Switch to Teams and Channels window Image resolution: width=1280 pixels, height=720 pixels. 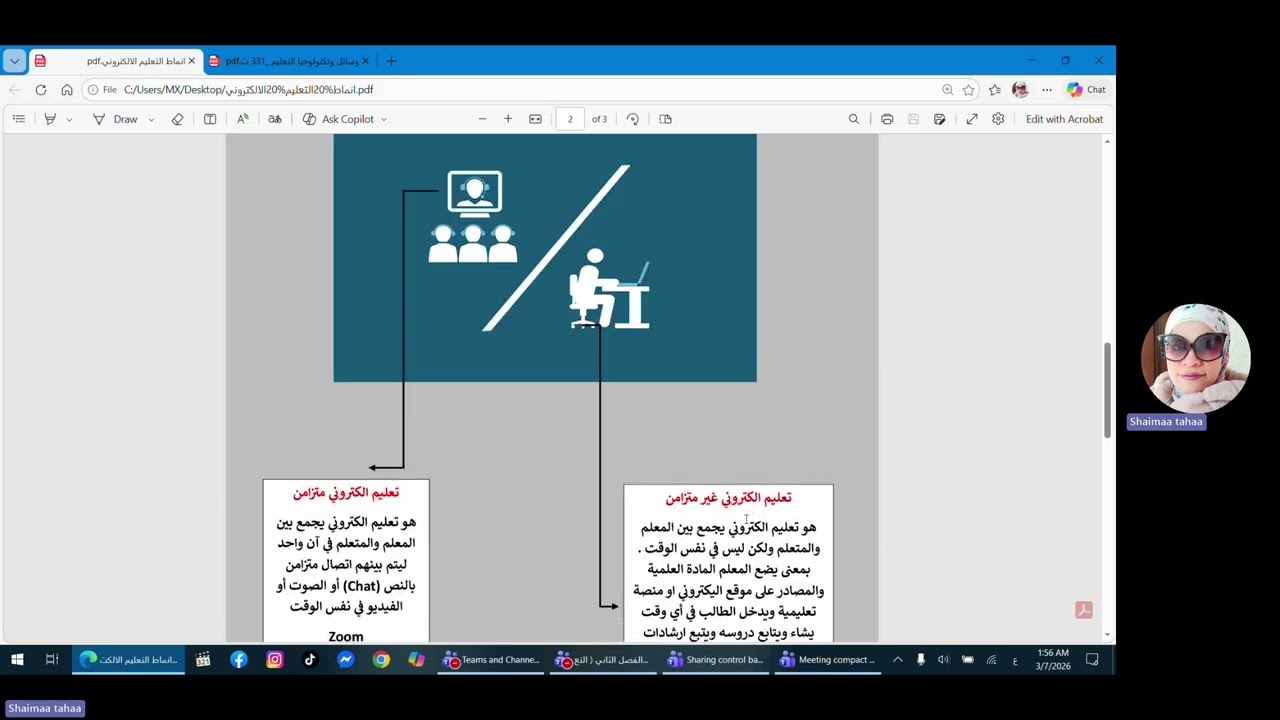(x=492, y=660)
